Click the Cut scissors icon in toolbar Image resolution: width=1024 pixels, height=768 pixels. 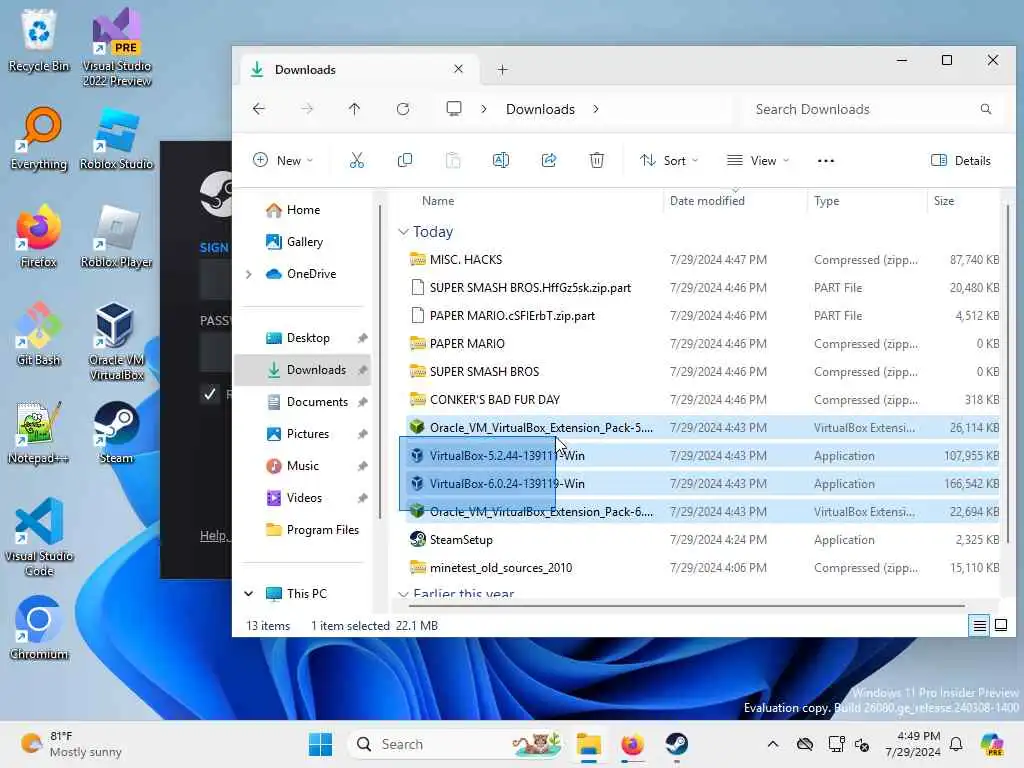coord(357,161)
